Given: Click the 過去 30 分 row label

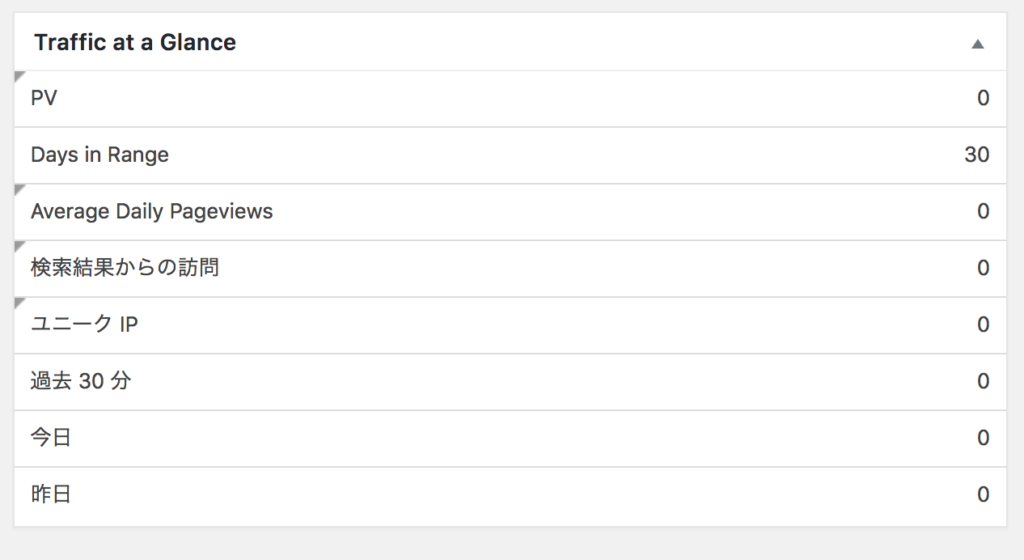Looking at the screenshot, I should click(x=80, y=381).
